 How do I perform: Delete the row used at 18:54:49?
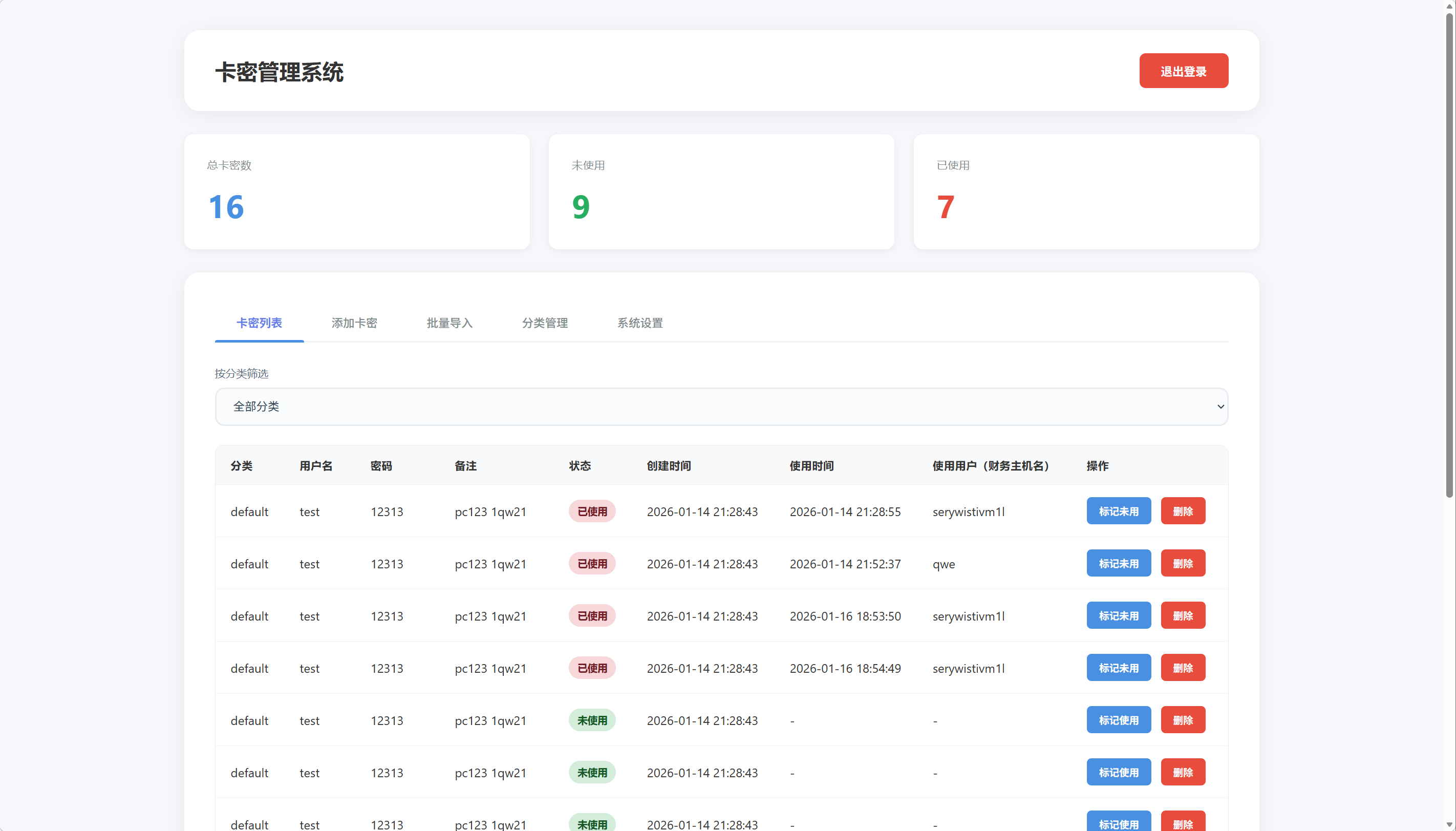(x=1183, y=668)
